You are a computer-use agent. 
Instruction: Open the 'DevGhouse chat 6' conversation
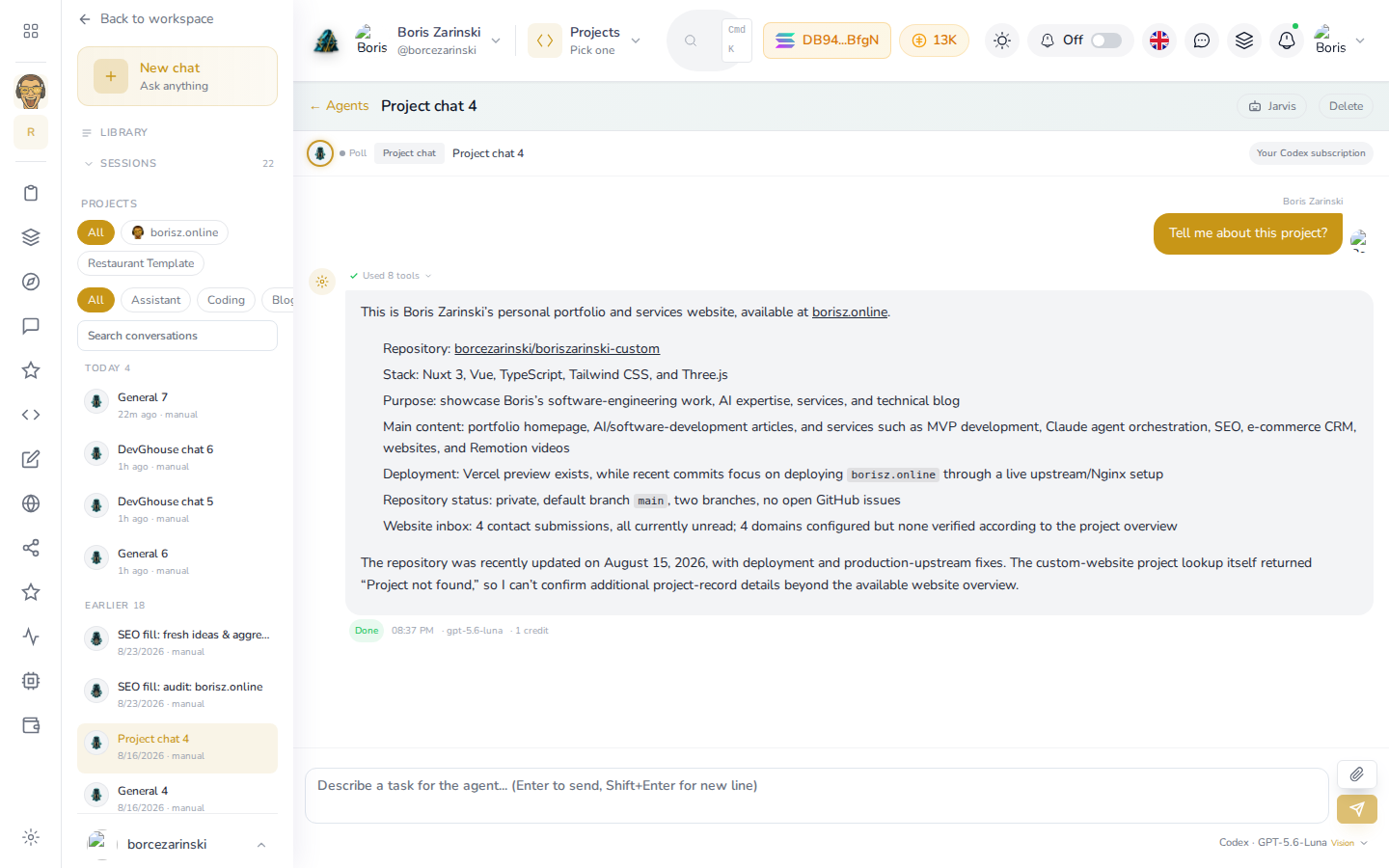point(177,457)
